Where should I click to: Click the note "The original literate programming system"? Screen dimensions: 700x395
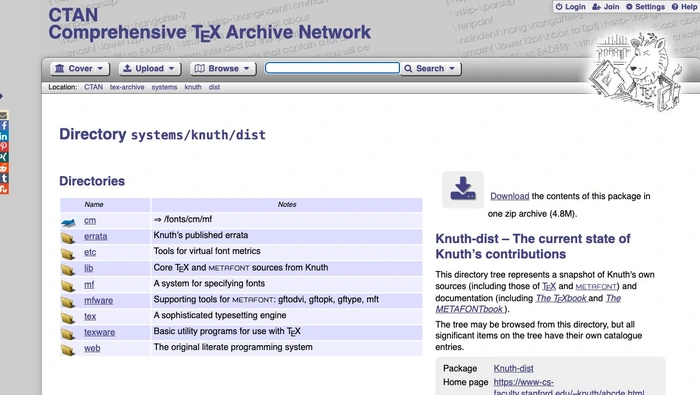(x=233, y=347)
